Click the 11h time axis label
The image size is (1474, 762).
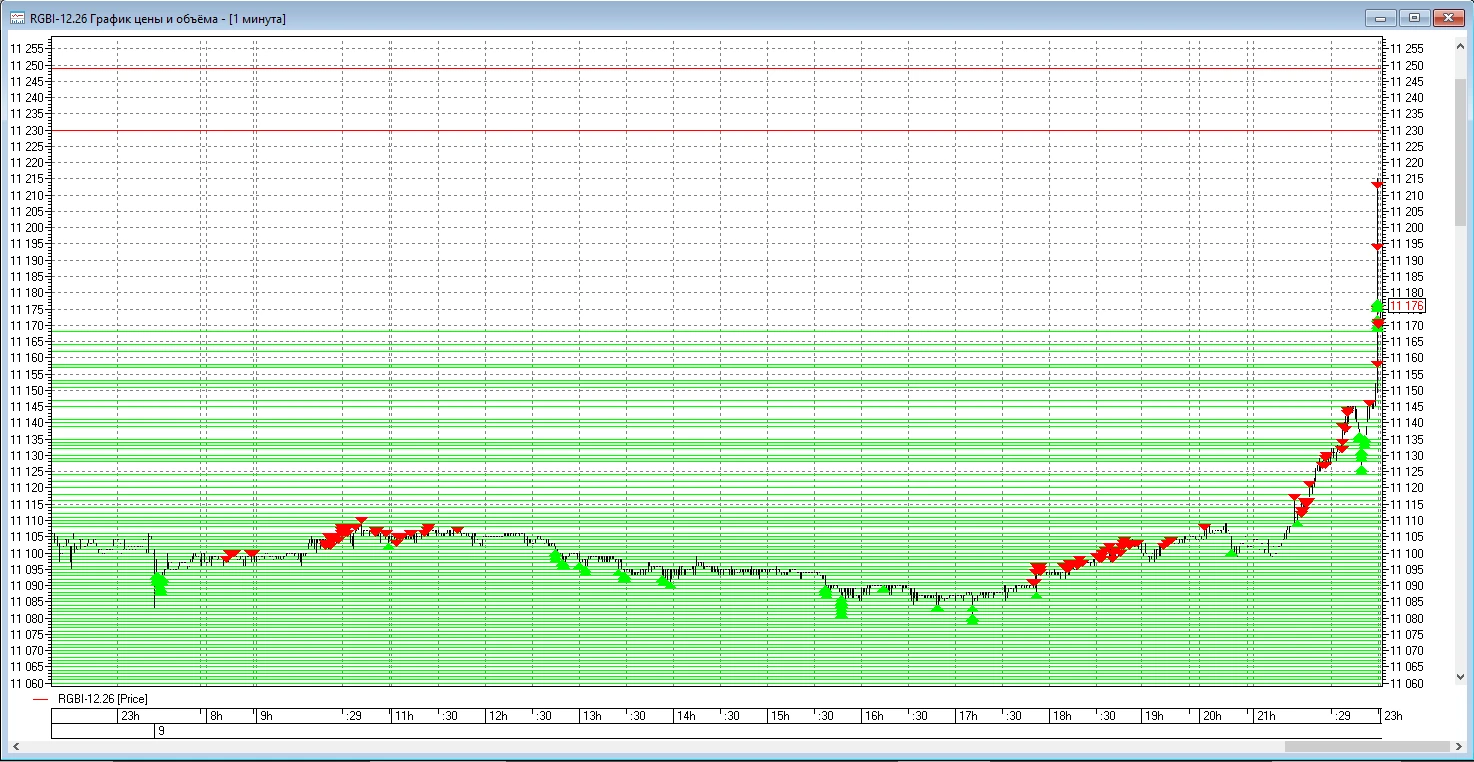tap(403, 716)
